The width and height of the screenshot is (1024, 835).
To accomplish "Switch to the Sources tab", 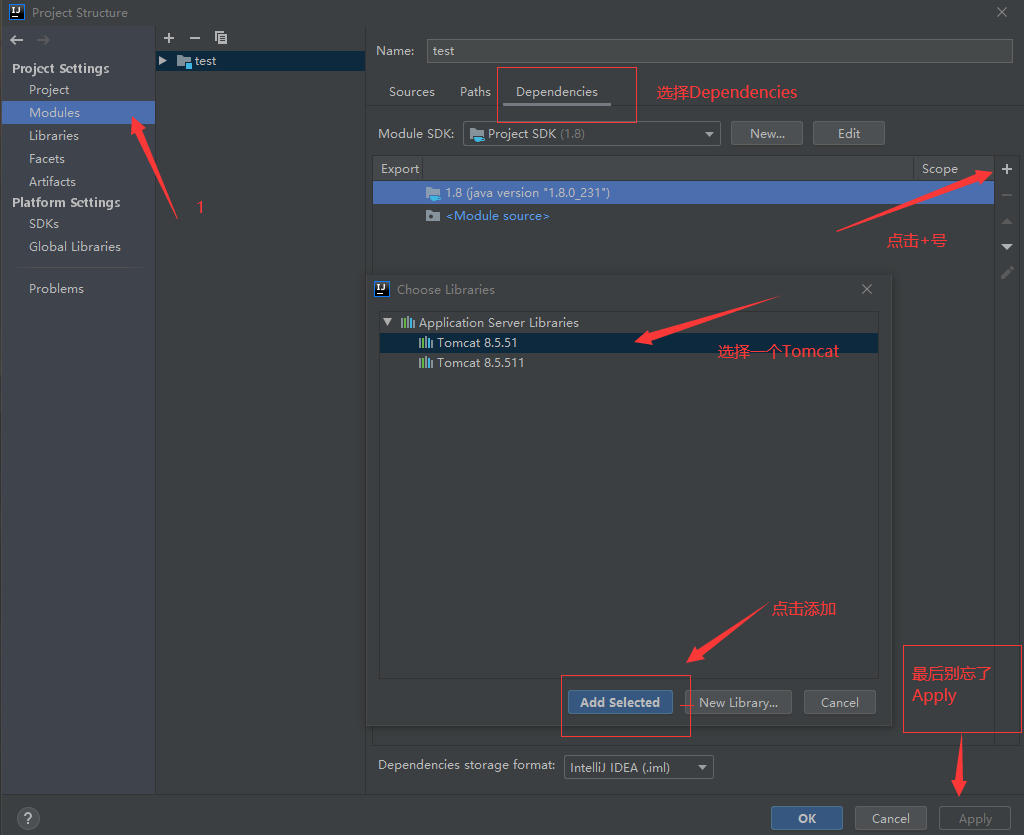I will pos(411,92).
